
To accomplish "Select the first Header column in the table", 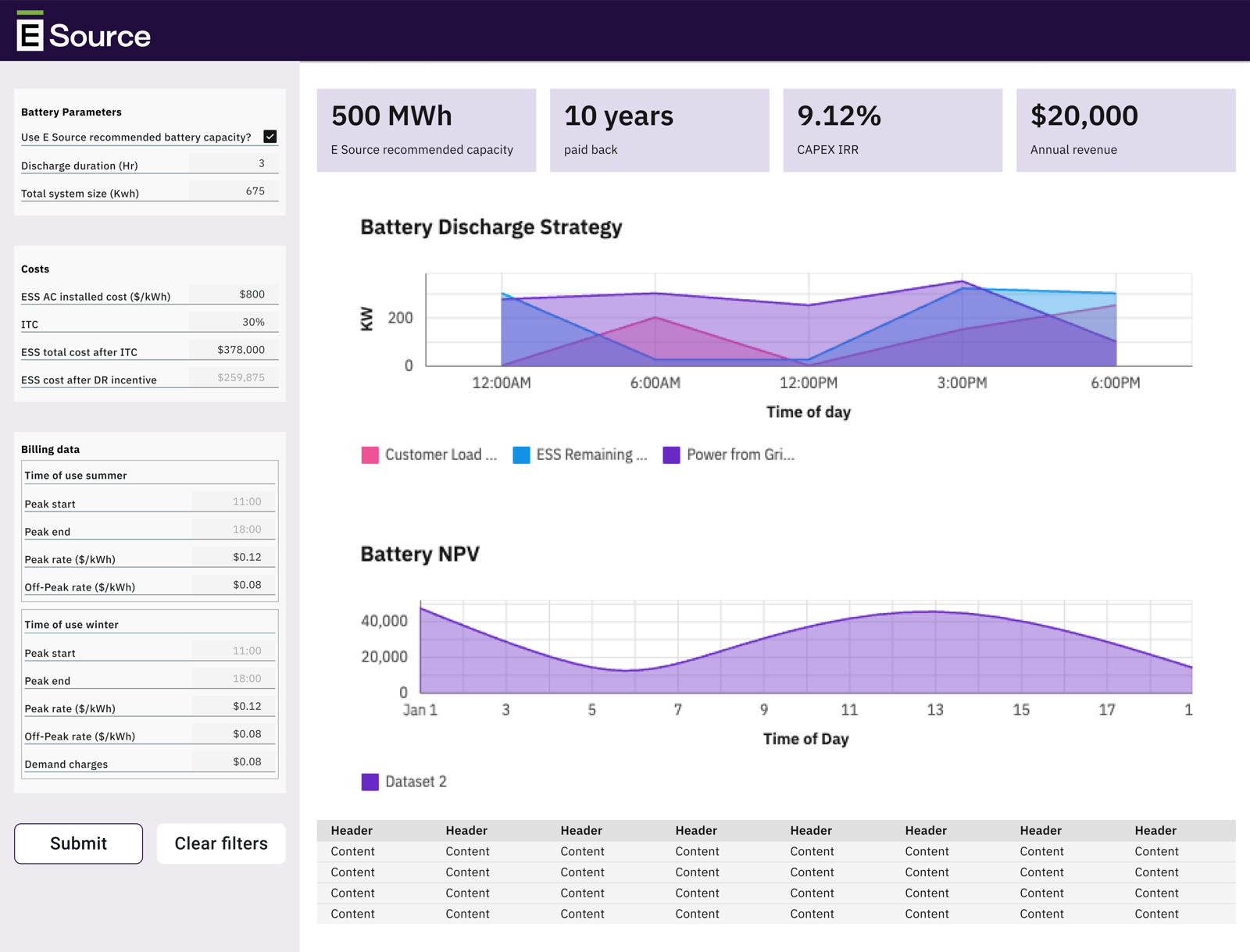I will pos(352,830).
